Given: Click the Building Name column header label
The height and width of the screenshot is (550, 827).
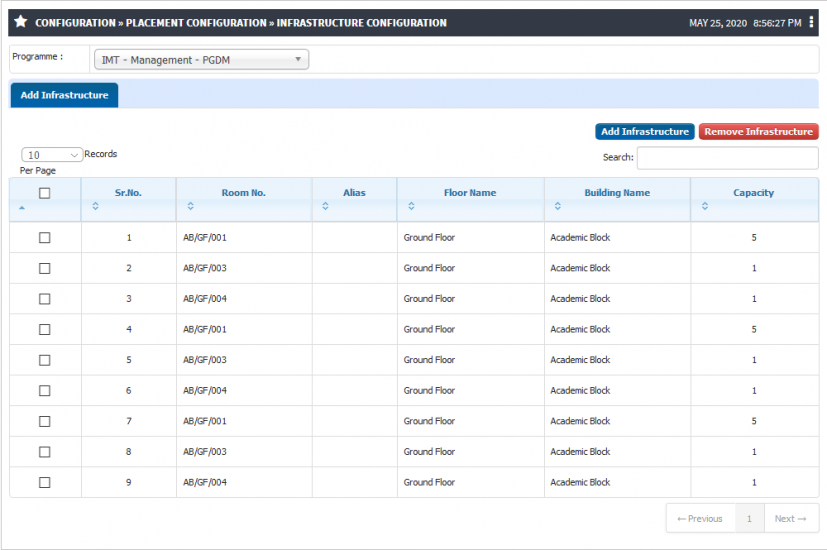Looking at the screenshot, I should click(x=617, y=192).
